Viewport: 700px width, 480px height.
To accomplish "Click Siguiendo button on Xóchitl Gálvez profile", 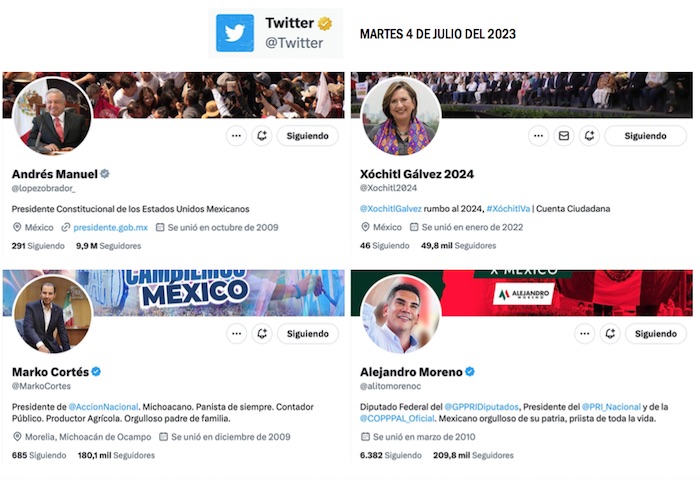I will point(646,136).
